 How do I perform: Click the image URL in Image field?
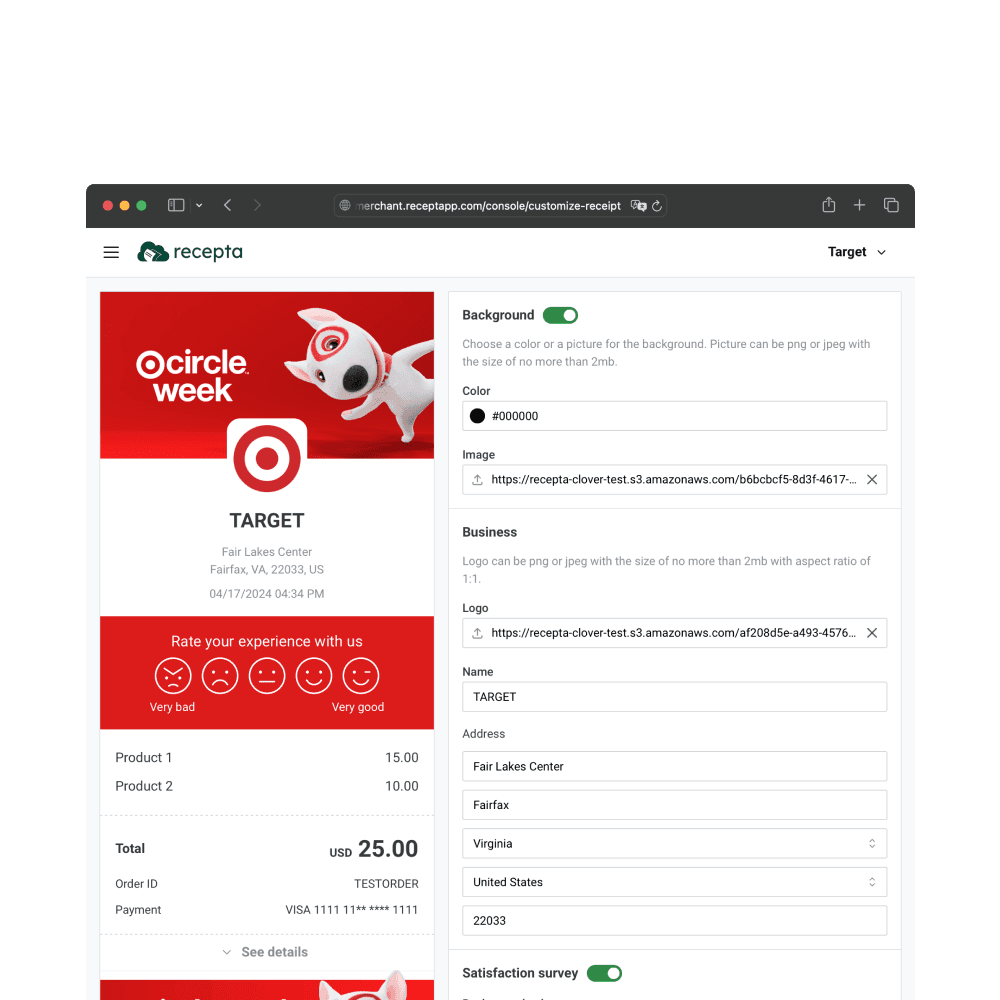[673, 480]
